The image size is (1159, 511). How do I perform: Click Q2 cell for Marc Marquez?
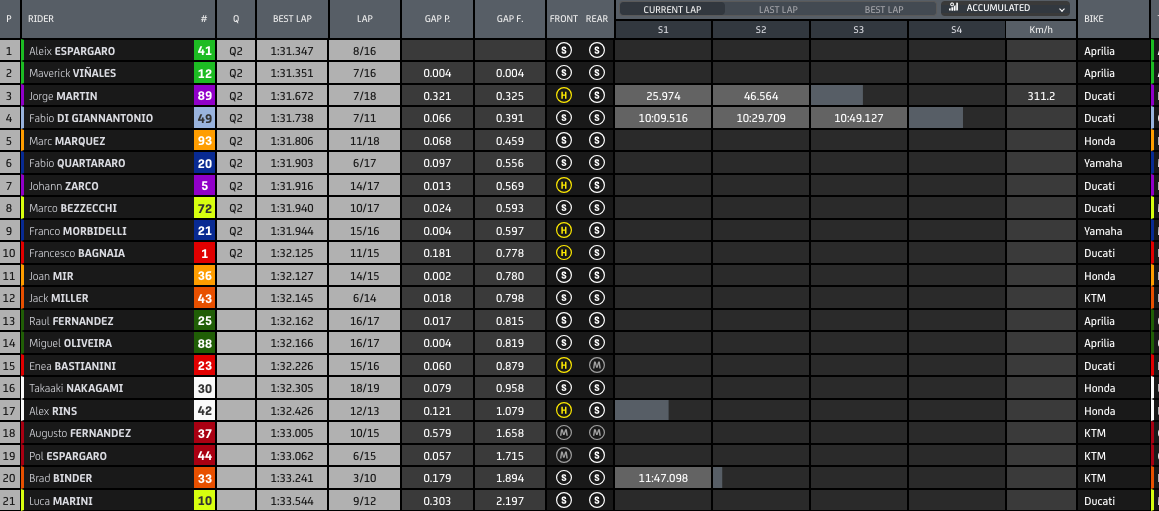(235, 141)
